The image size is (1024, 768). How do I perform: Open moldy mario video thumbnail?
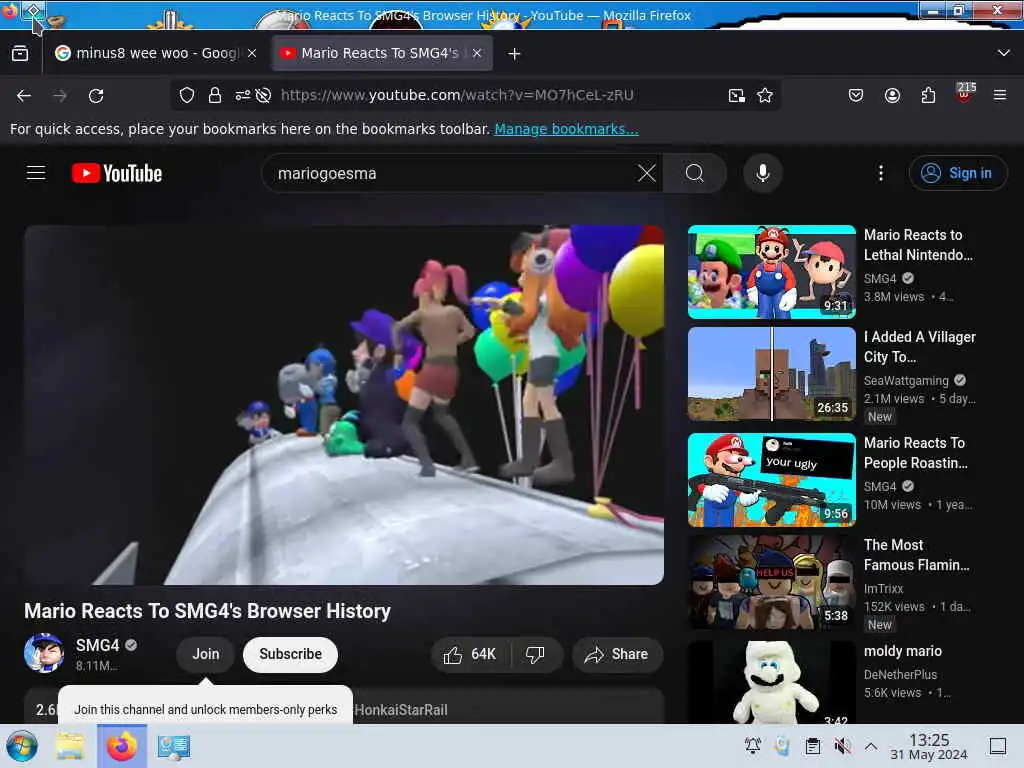(x=772, y=682)
